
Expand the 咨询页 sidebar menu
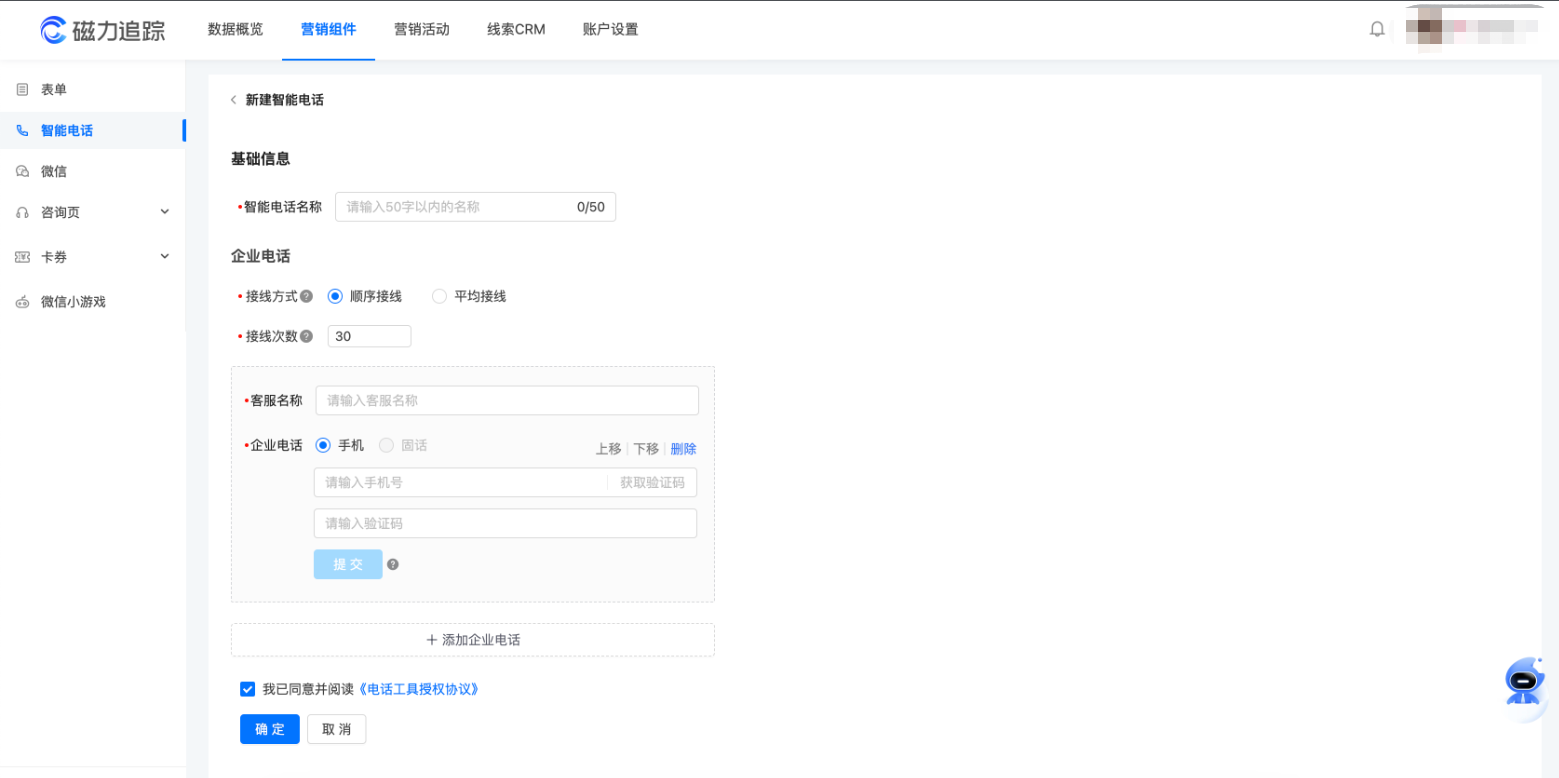click(164, 212)
